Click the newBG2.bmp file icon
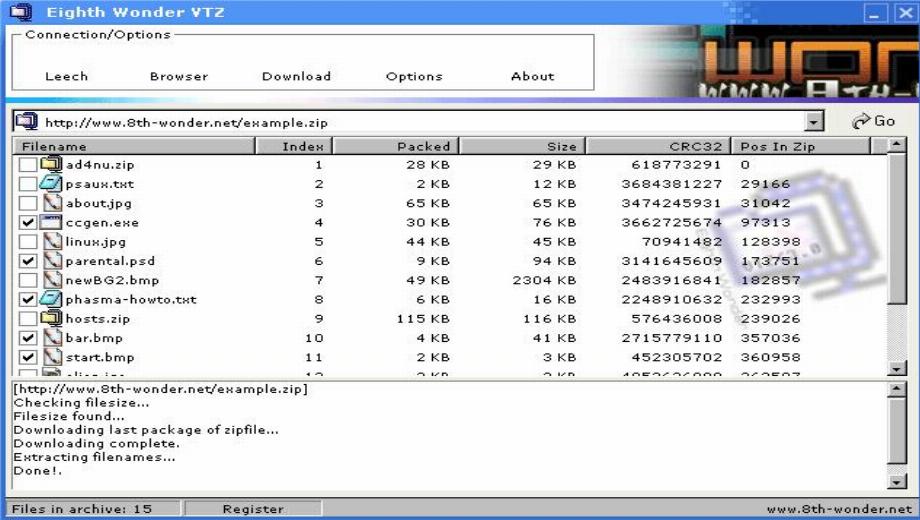 click(x=52, y=280)
